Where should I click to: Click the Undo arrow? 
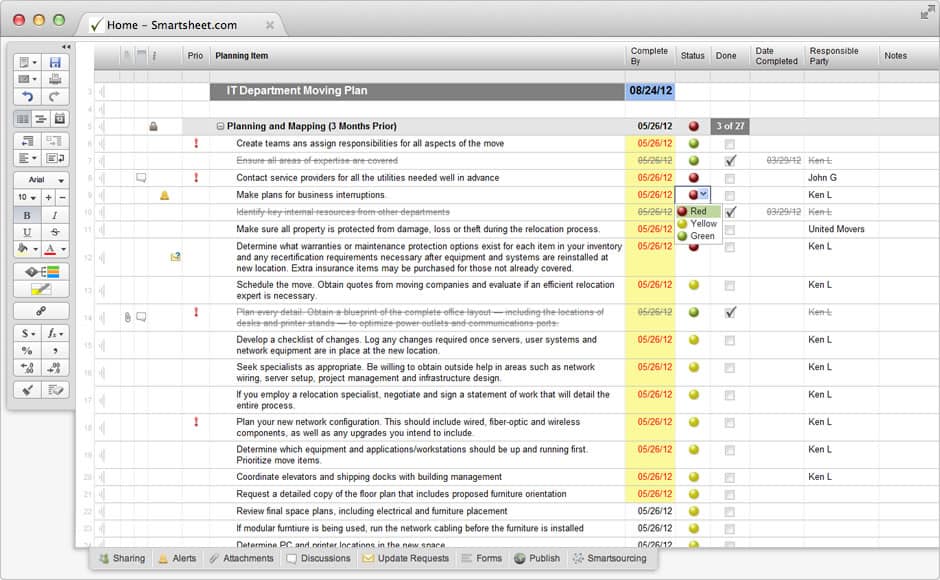click(26, 97)
